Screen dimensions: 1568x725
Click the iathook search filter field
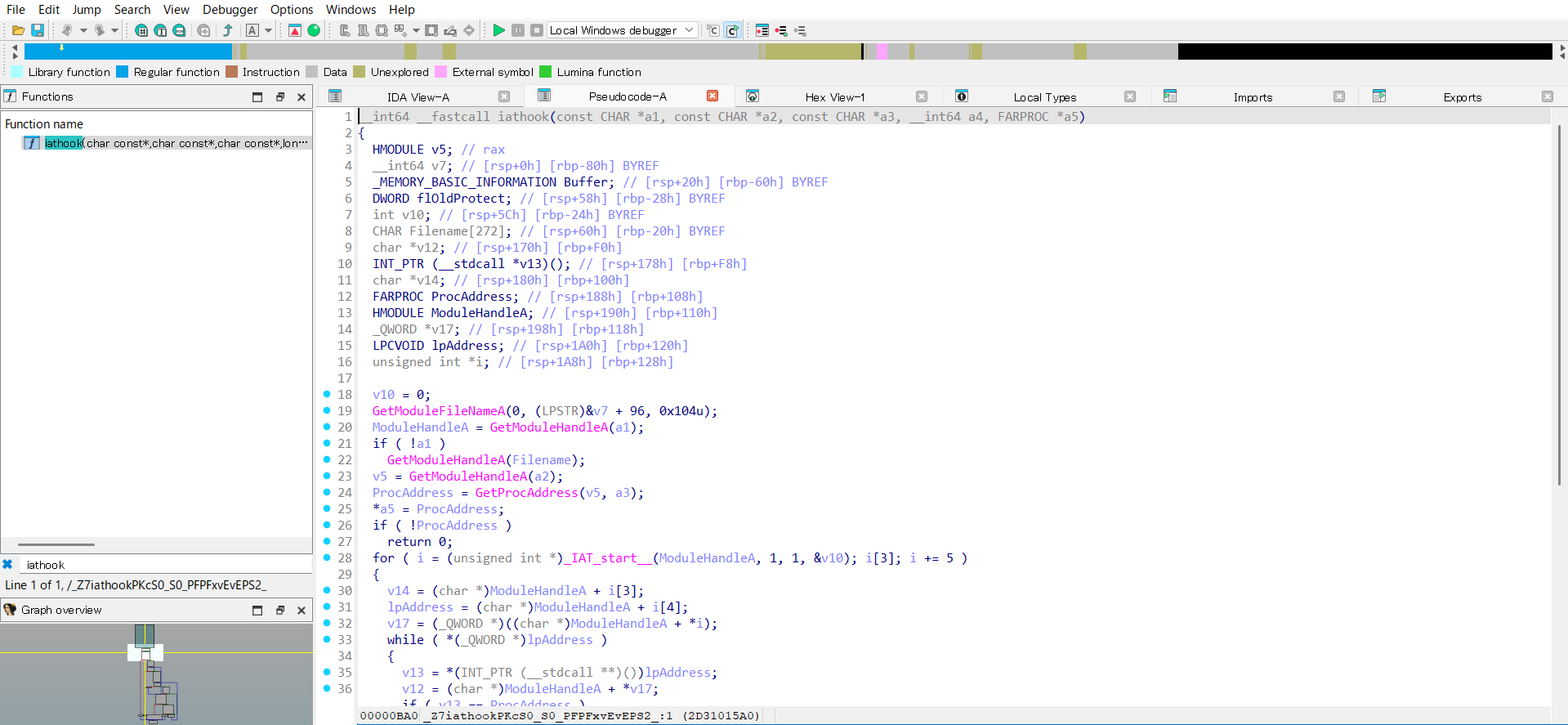[x=166, y=565]
